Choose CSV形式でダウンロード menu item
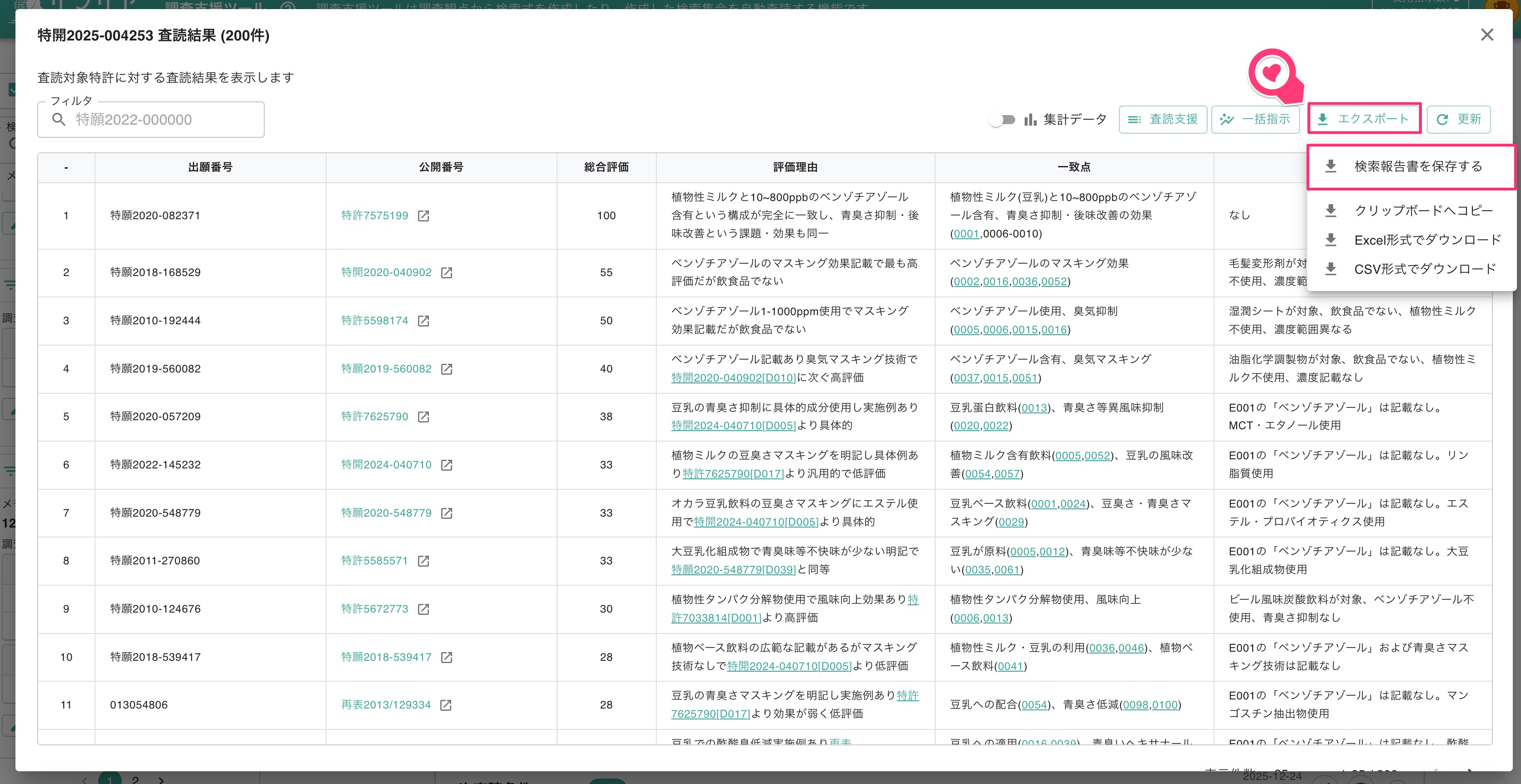The image size is (1521, 784). pyautogui.click(x=1411, y=269)
